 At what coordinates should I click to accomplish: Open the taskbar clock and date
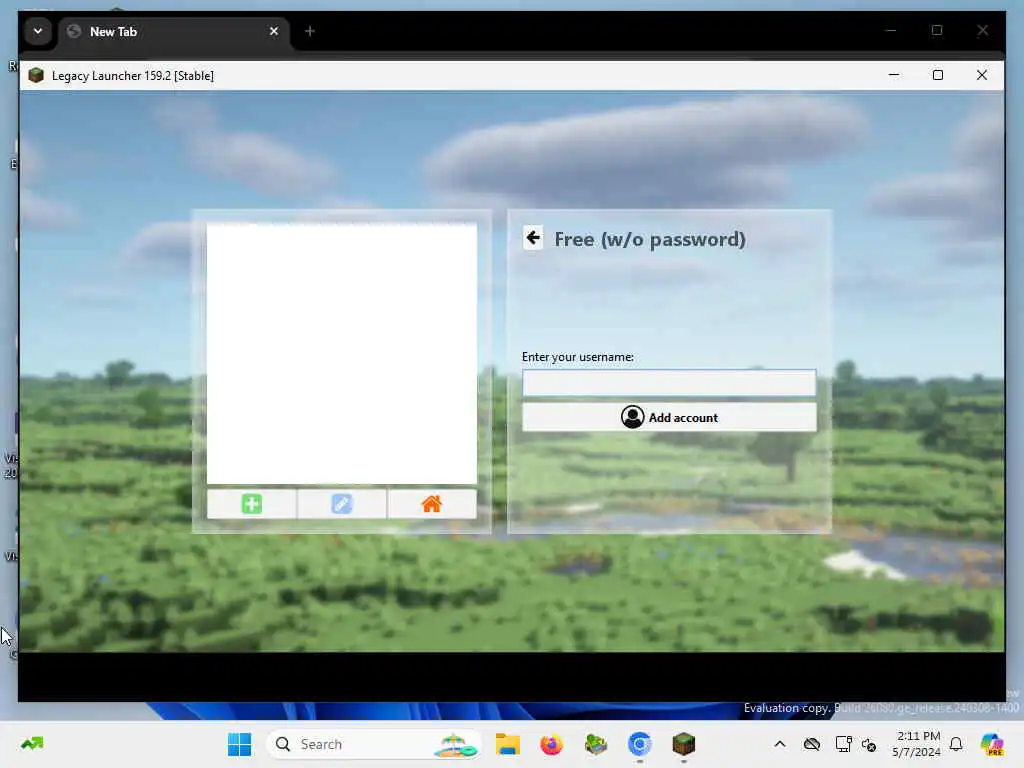point(917,744)
